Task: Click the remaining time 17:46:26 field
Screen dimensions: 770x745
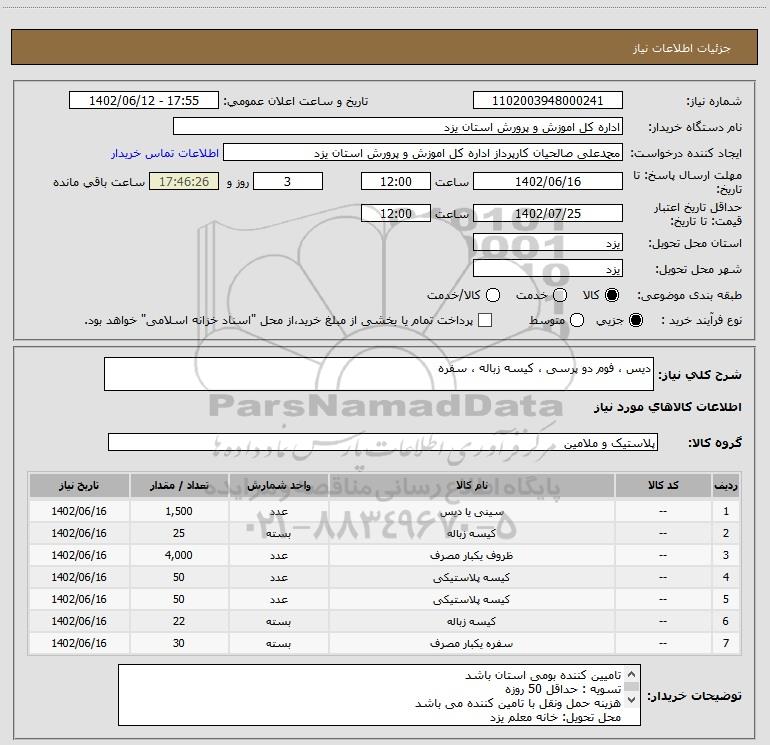Action: point(184,181)
